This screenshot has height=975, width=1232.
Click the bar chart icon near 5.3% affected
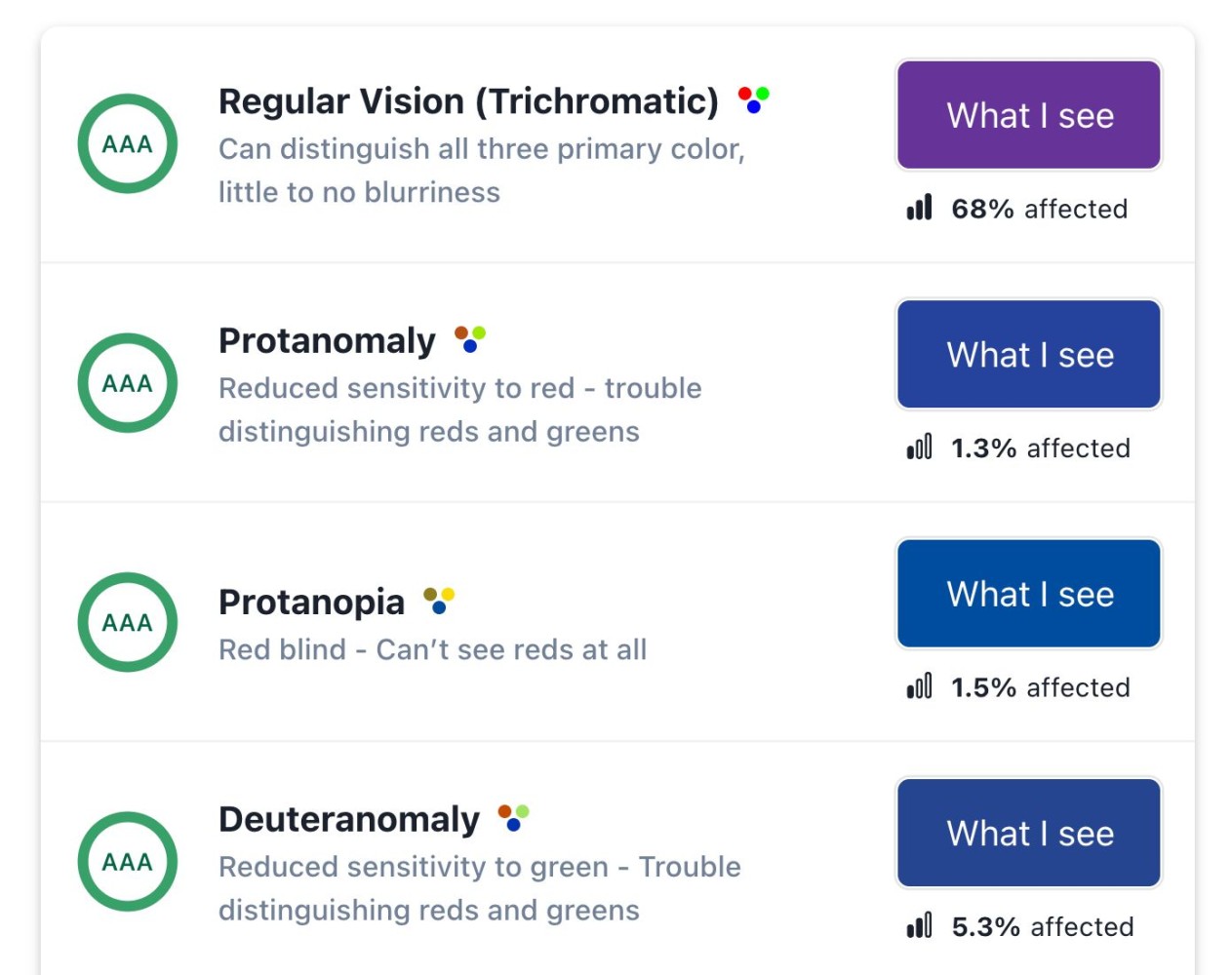pos(921,925)
